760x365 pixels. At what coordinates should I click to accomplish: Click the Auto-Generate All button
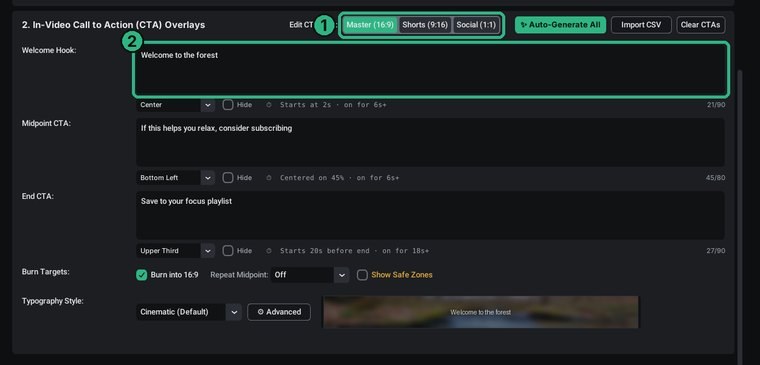(560, 25)
